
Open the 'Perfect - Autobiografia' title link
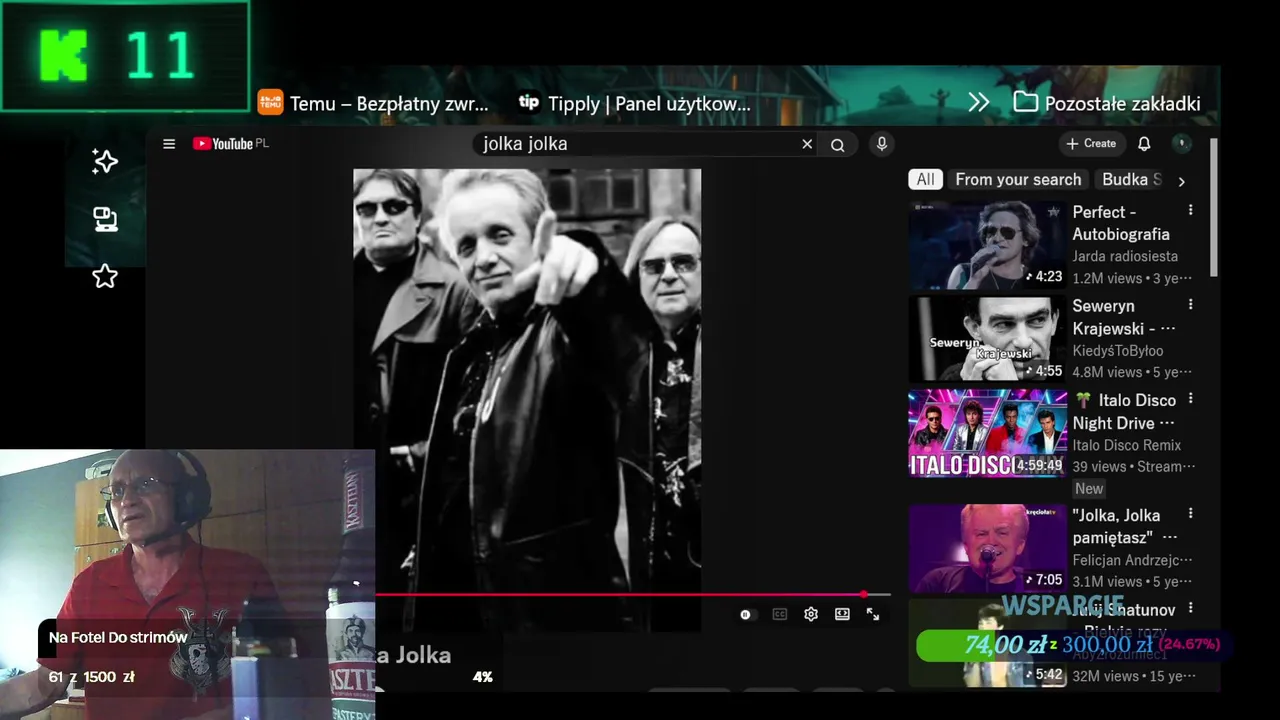[x=1121, y=223]
